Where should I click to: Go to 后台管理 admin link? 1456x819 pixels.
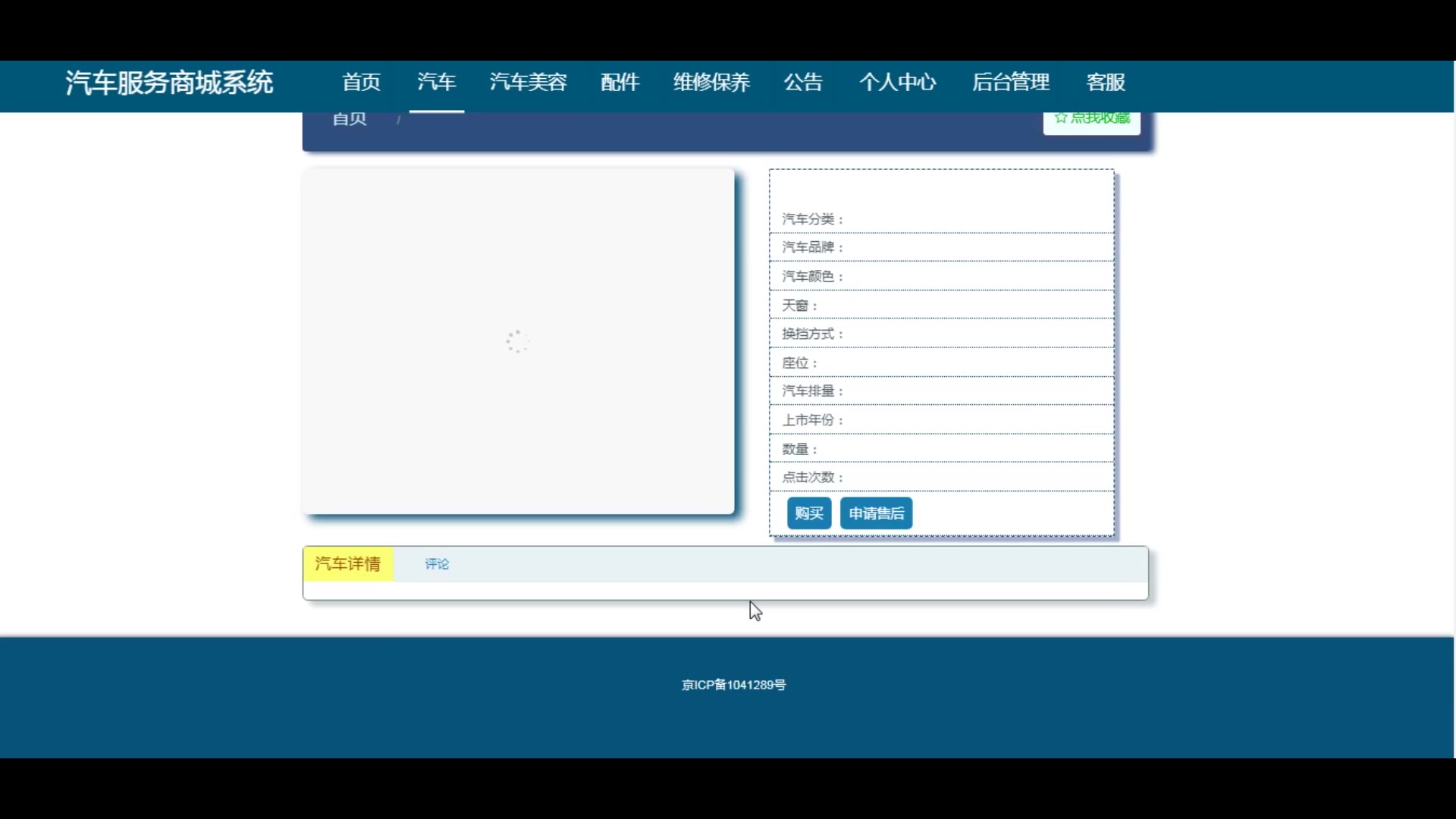pos(1011,82)
